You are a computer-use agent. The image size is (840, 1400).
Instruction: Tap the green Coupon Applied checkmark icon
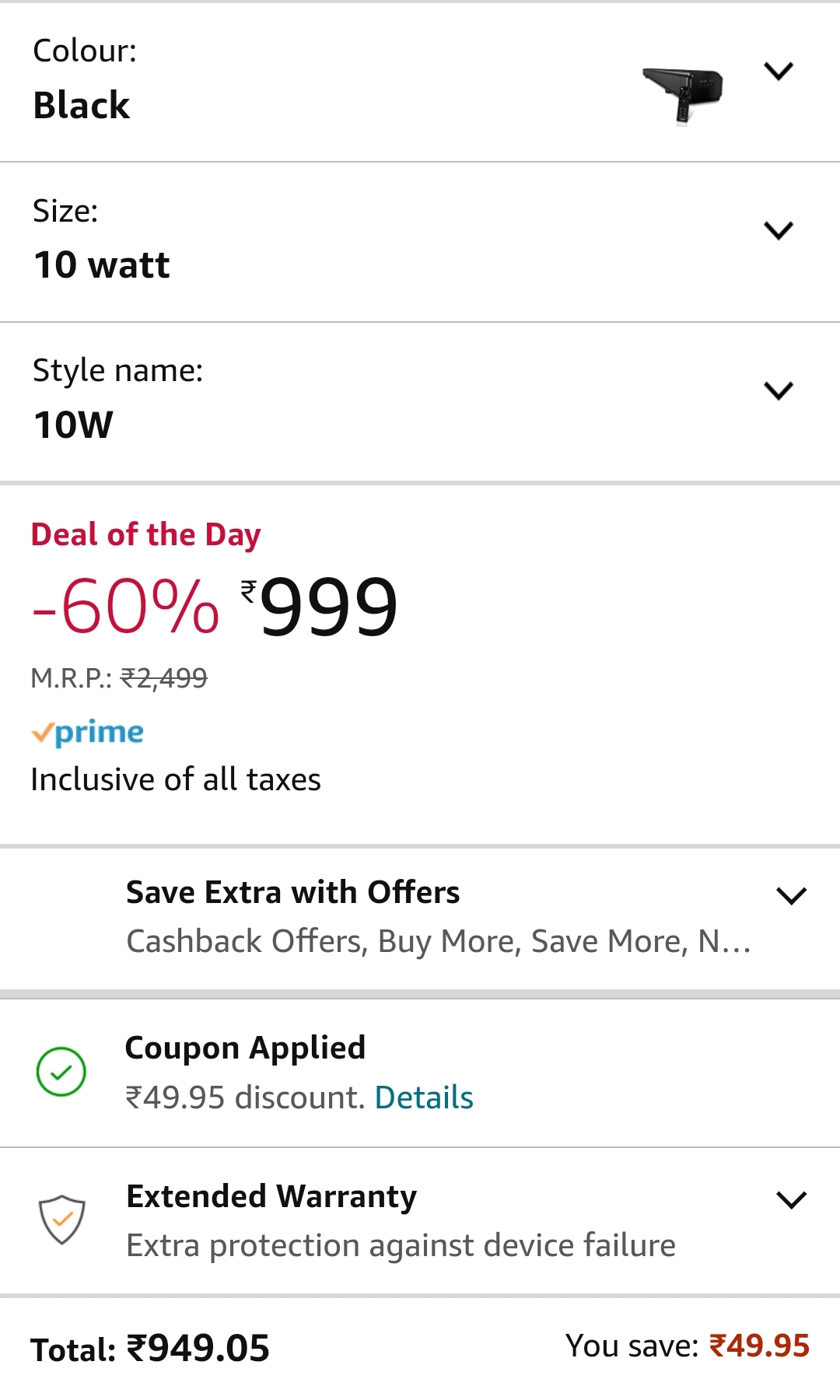pyautogui.click(x=61, y=1072)
